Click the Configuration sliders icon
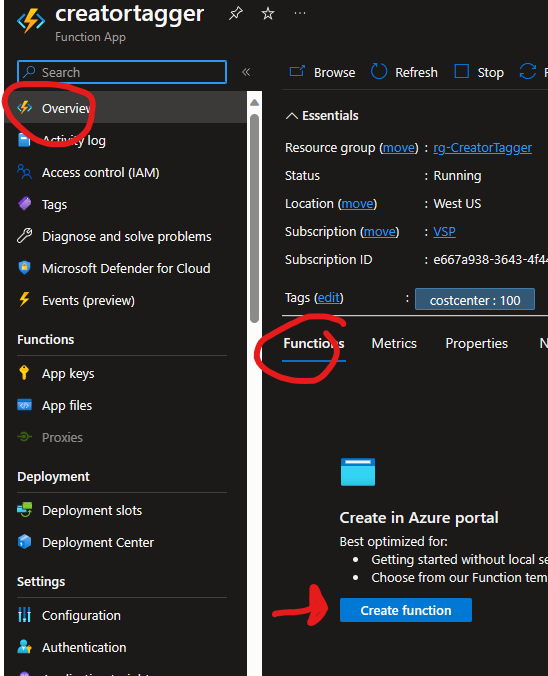This screenshot has width=548, height=676. point(25,615)
